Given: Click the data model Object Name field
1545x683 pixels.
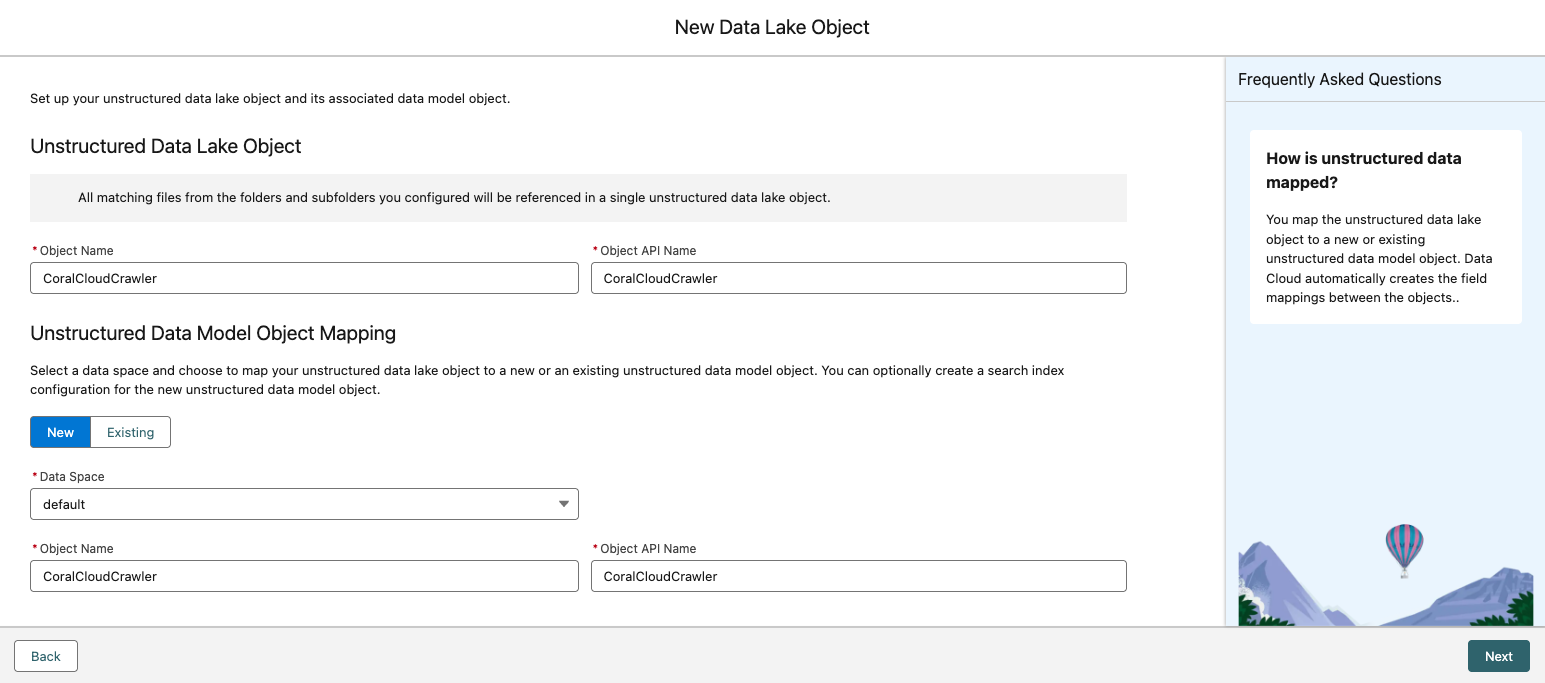Looking at the screenshot, I should 304,576.
